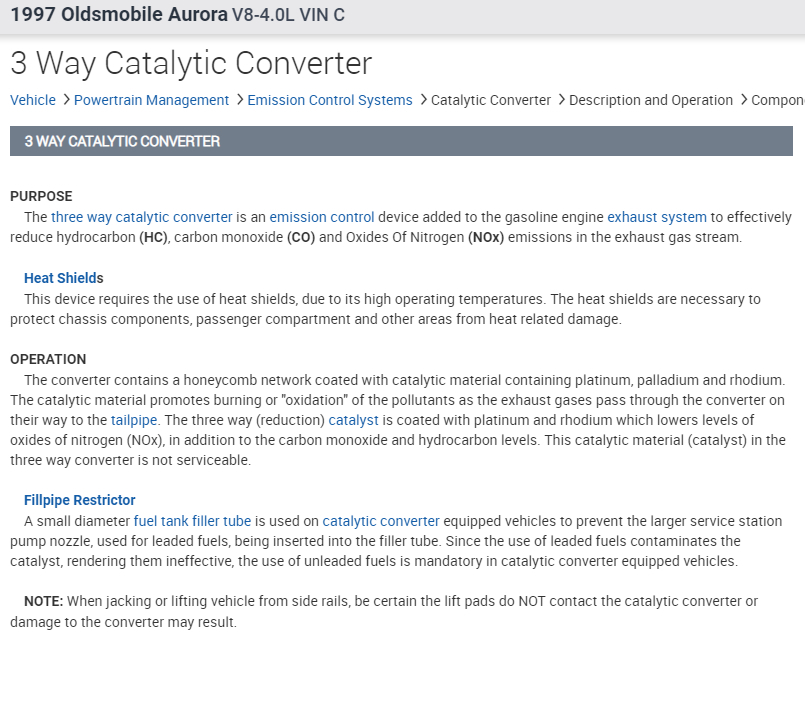Click the OPERATION section heading

(48, 359)
